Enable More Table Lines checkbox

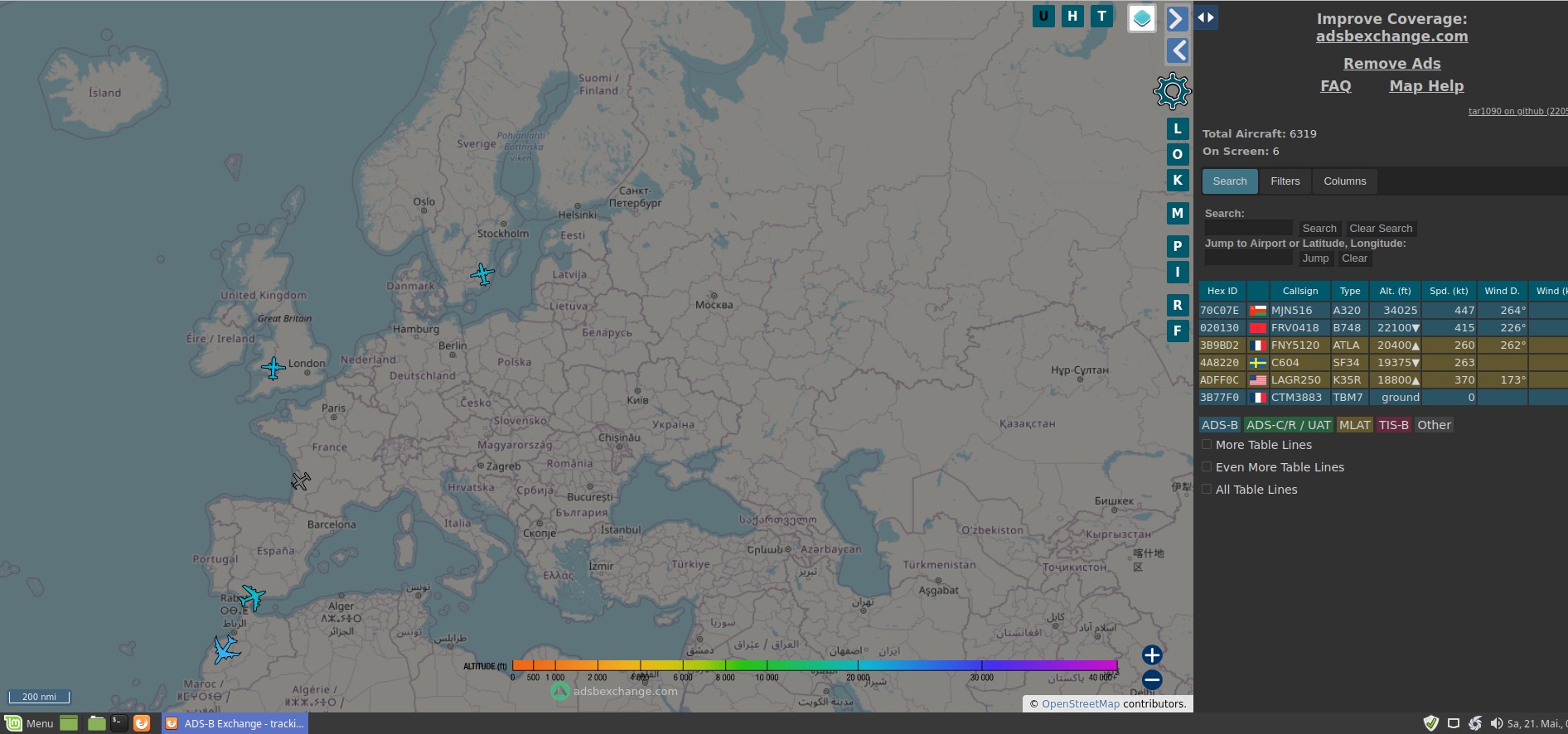pyautogui.click(x=1207, y=445)
